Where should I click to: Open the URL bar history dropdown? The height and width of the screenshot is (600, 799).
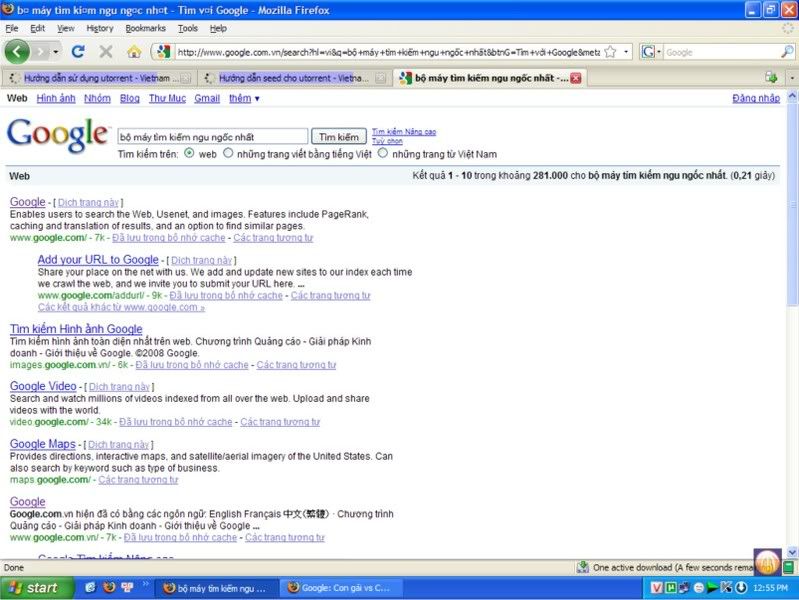pos(626,51)
